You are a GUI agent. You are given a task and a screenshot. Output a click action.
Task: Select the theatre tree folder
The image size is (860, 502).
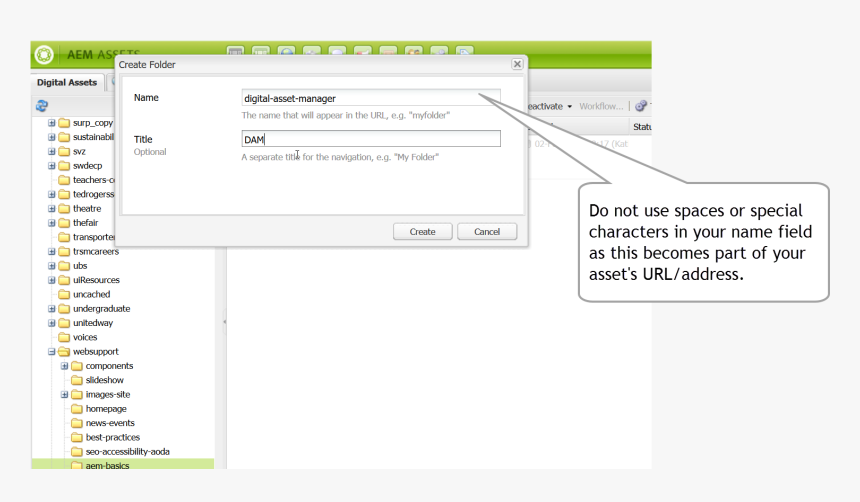pos(87,208)
